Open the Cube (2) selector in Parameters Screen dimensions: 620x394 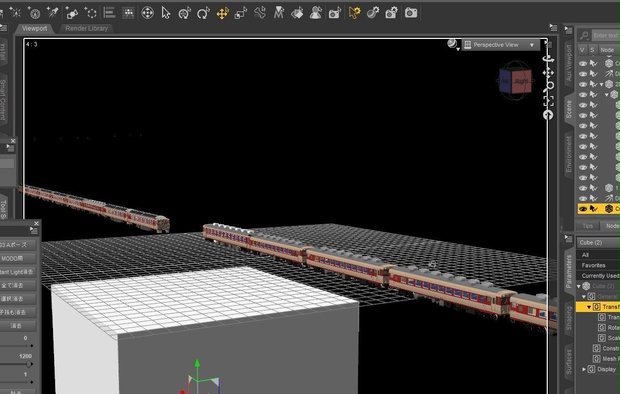pyautogui.click(x=598, y=242)
